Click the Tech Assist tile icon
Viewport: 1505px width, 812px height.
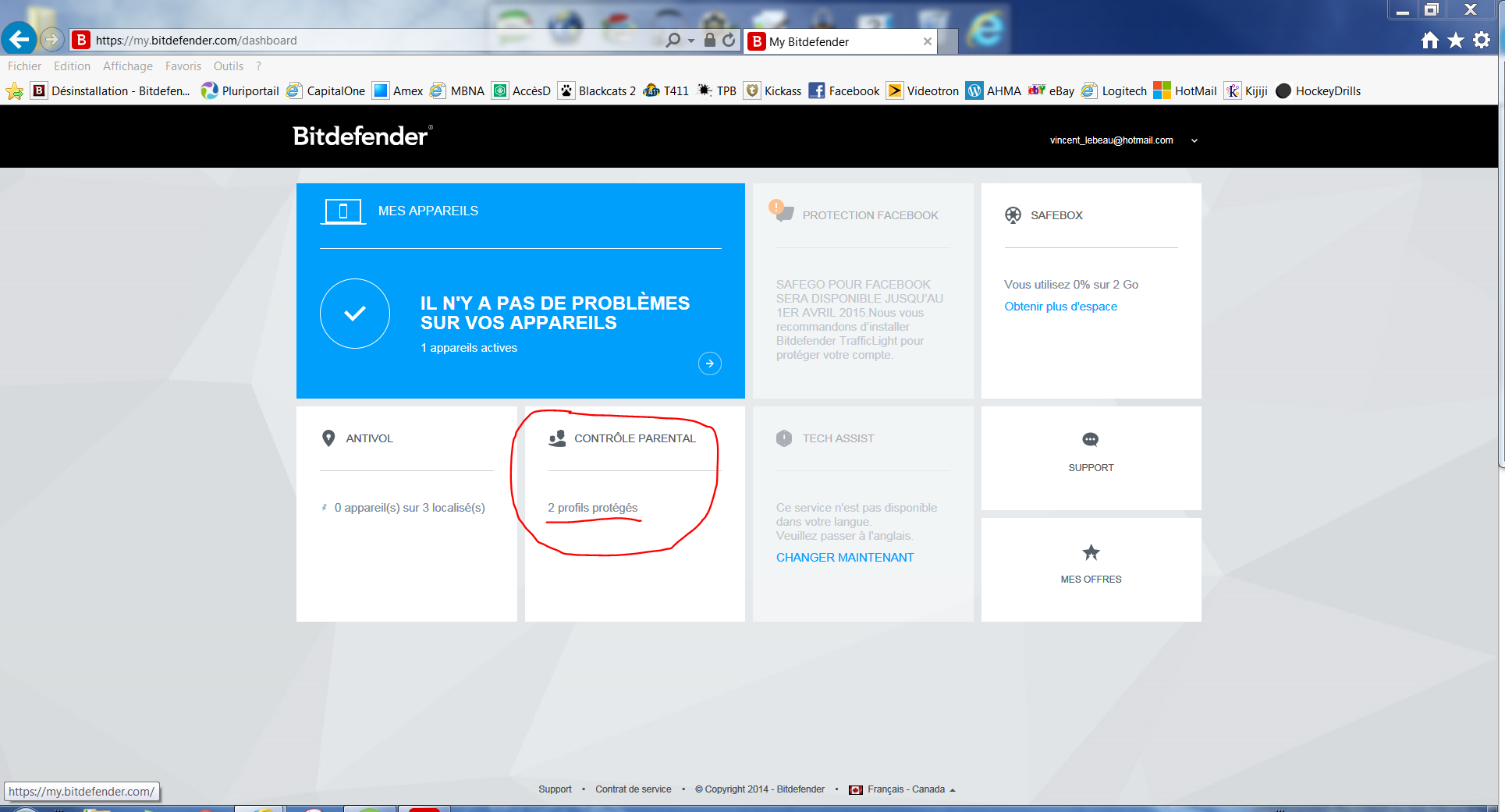point(784,438)
